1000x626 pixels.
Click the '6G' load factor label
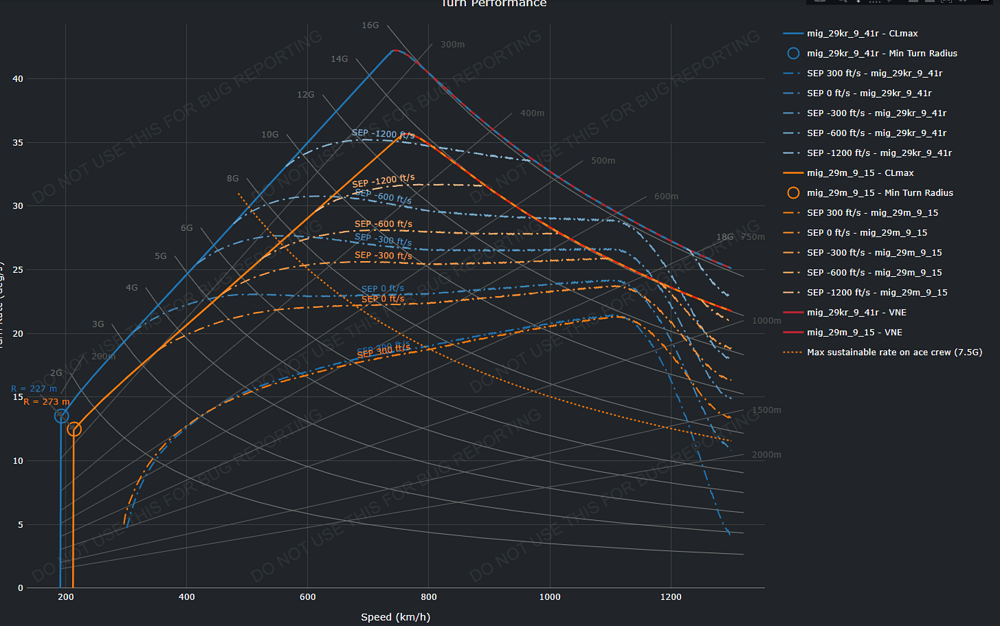pos(186,228)
